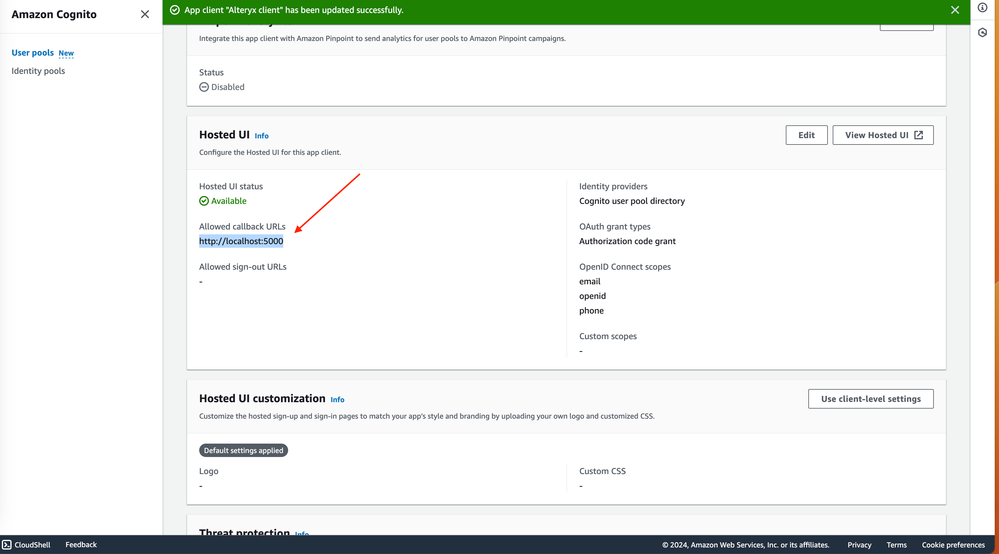Open Info link next to Threat protection
Viewport: 999px width, 554px height.
click(x=301, y=534)
